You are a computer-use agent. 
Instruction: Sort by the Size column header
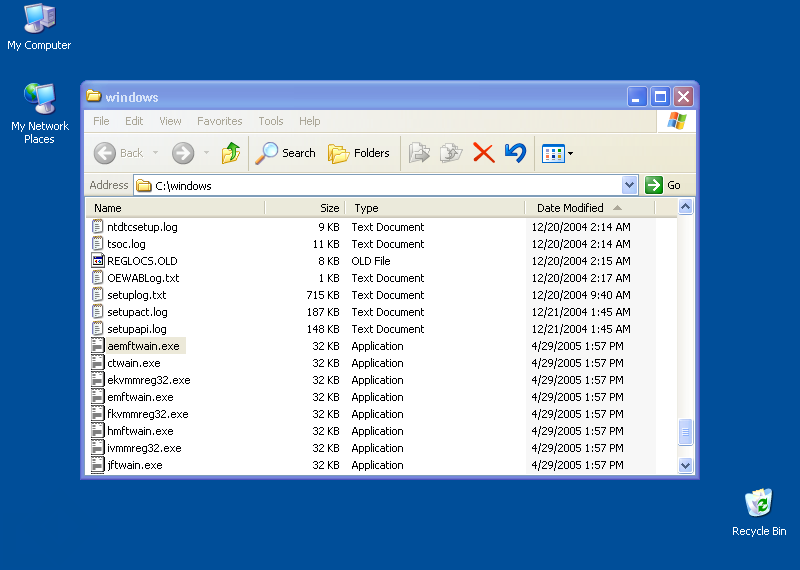(x=305, y=208)
